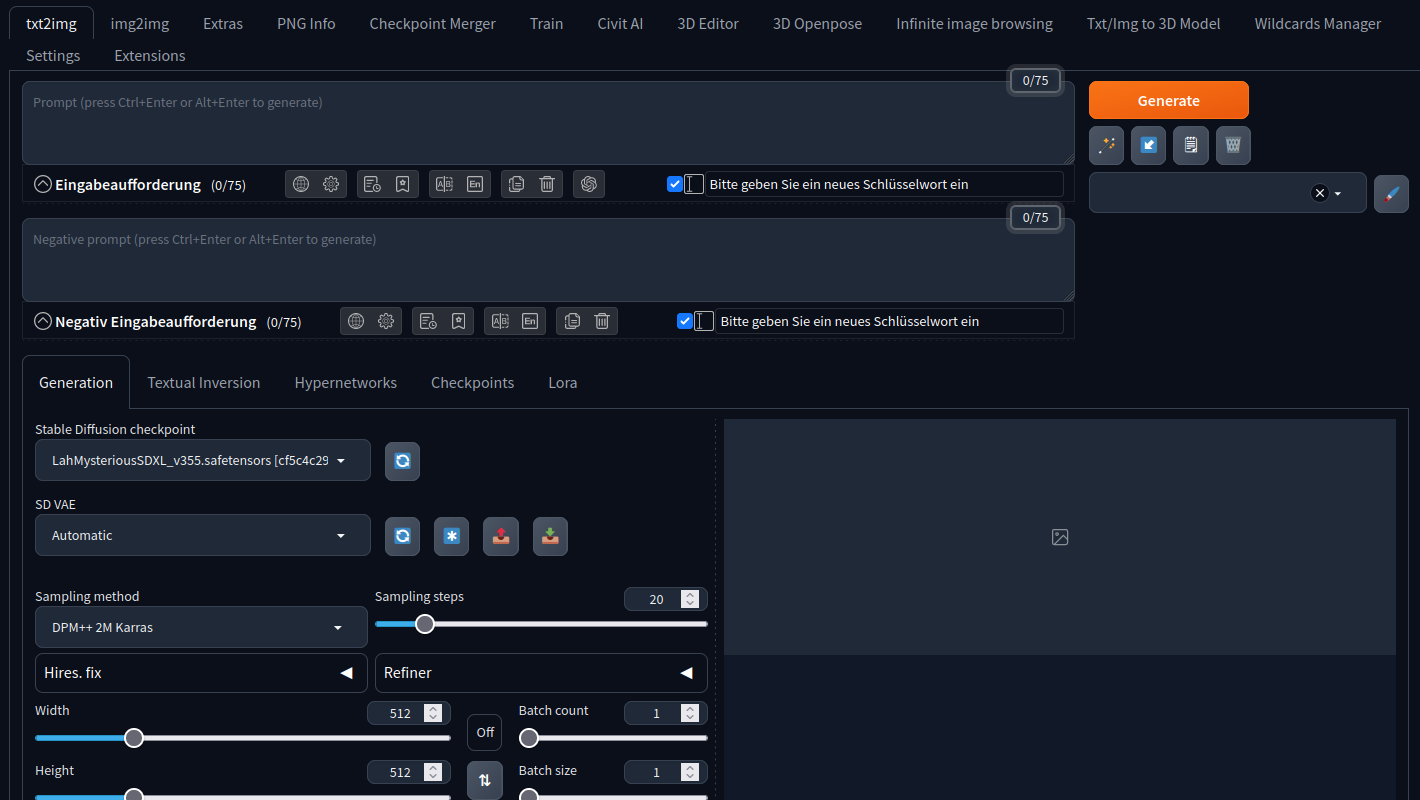
Task: Open the SD VAE dropdown
Action: pyautogui.click(x=200, y=535)
